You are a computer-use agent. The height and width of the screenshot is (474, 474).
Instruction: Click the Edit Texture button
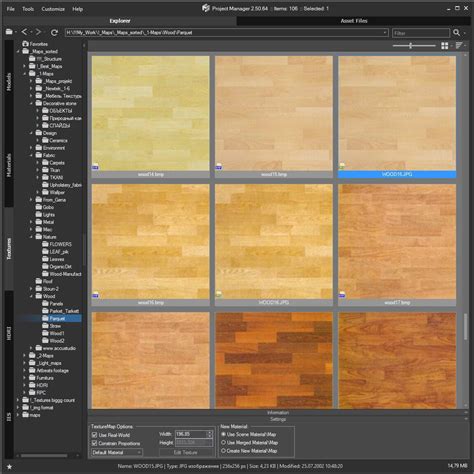(x=186, y=452)
